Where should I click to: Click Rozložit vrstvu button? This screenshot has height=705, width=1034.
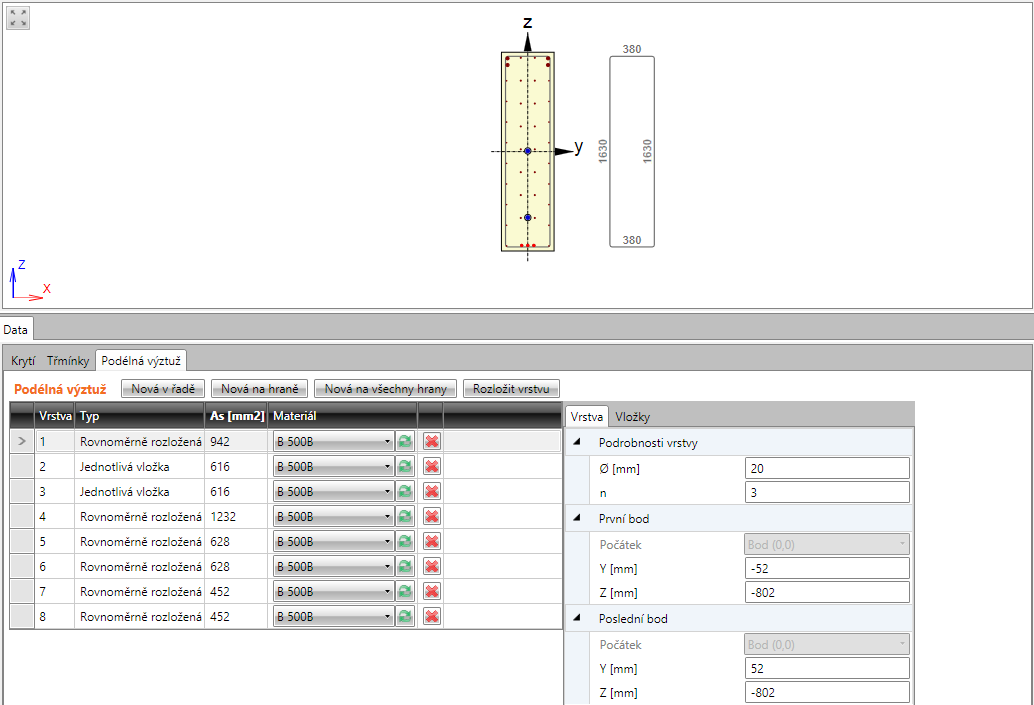tap(511, 388)
